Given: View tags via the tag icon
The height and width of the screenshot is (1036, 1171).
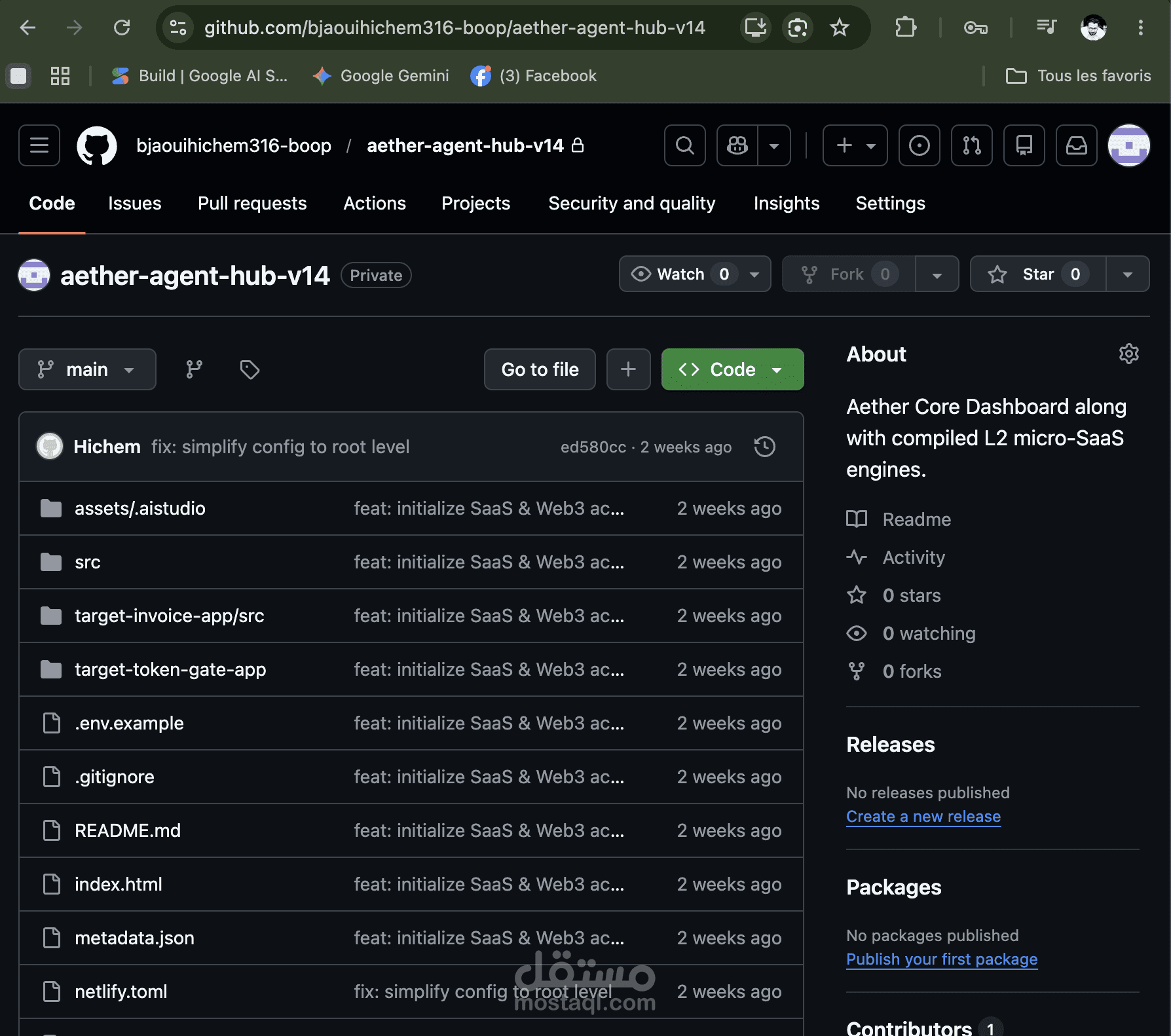Looking at the screenshot, I should 250,369.
